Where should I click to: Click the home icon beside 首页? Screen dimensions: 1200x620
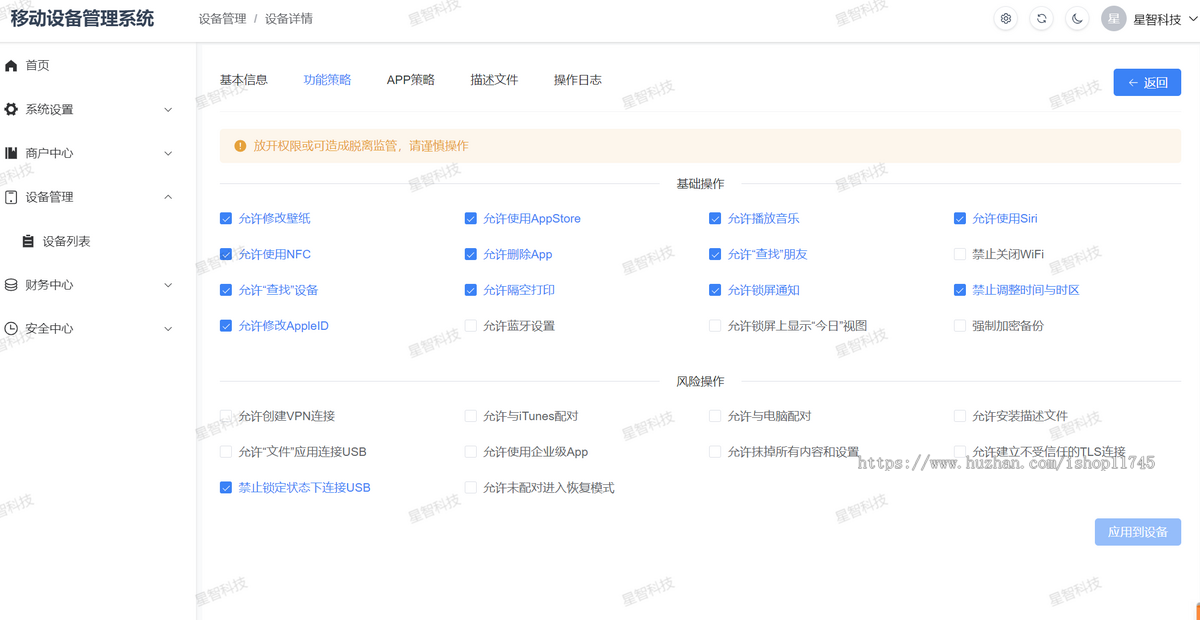point(11,66)
